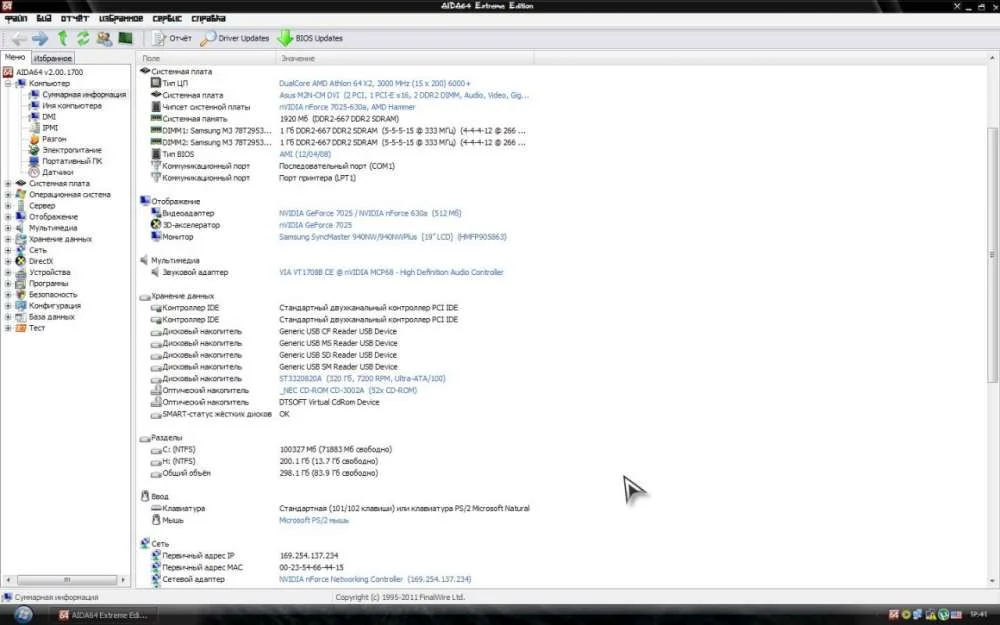Click the AIDA64 v2.00.1700 root icon
Viewport: 1000px width, 625px height.
coord(8,72)
